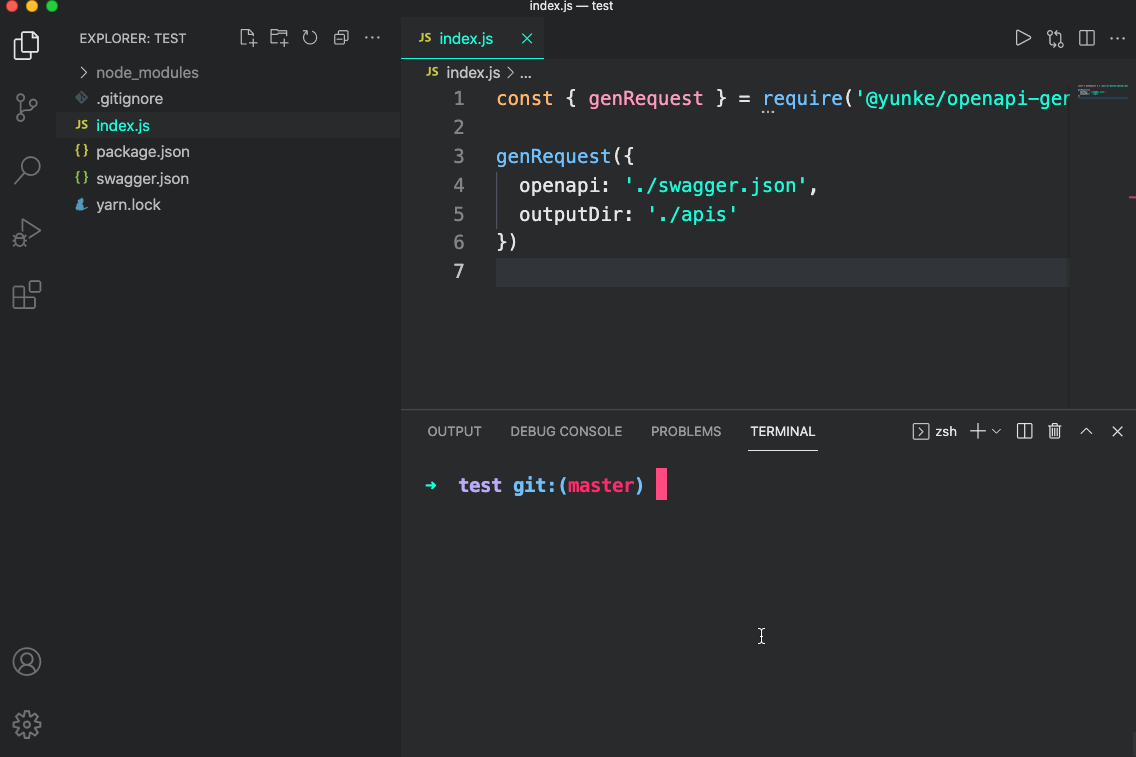Image resolution: width=1136 pixels, height=757 pixels.
Task: Open the Explorer view in activity bar
Action: click(27, 46)
